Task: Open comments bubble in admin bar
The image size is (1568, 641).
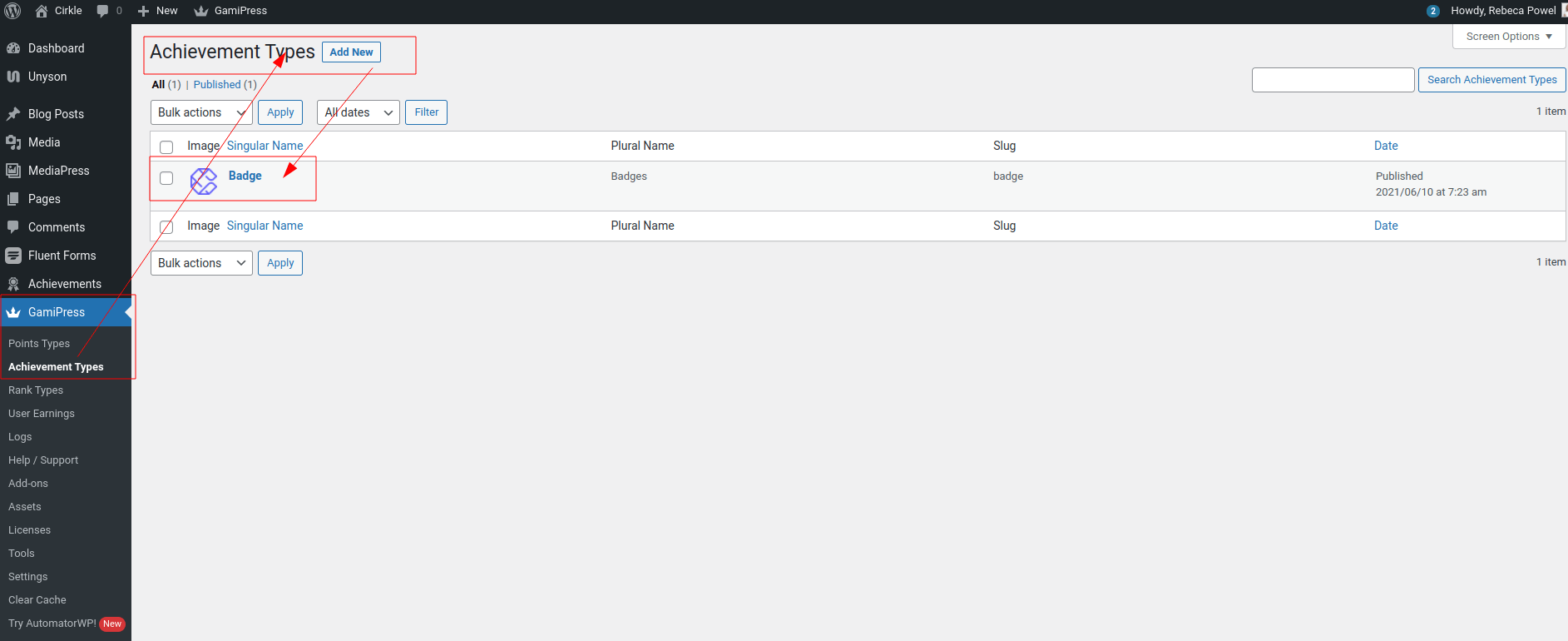Action: coord(103,11)
